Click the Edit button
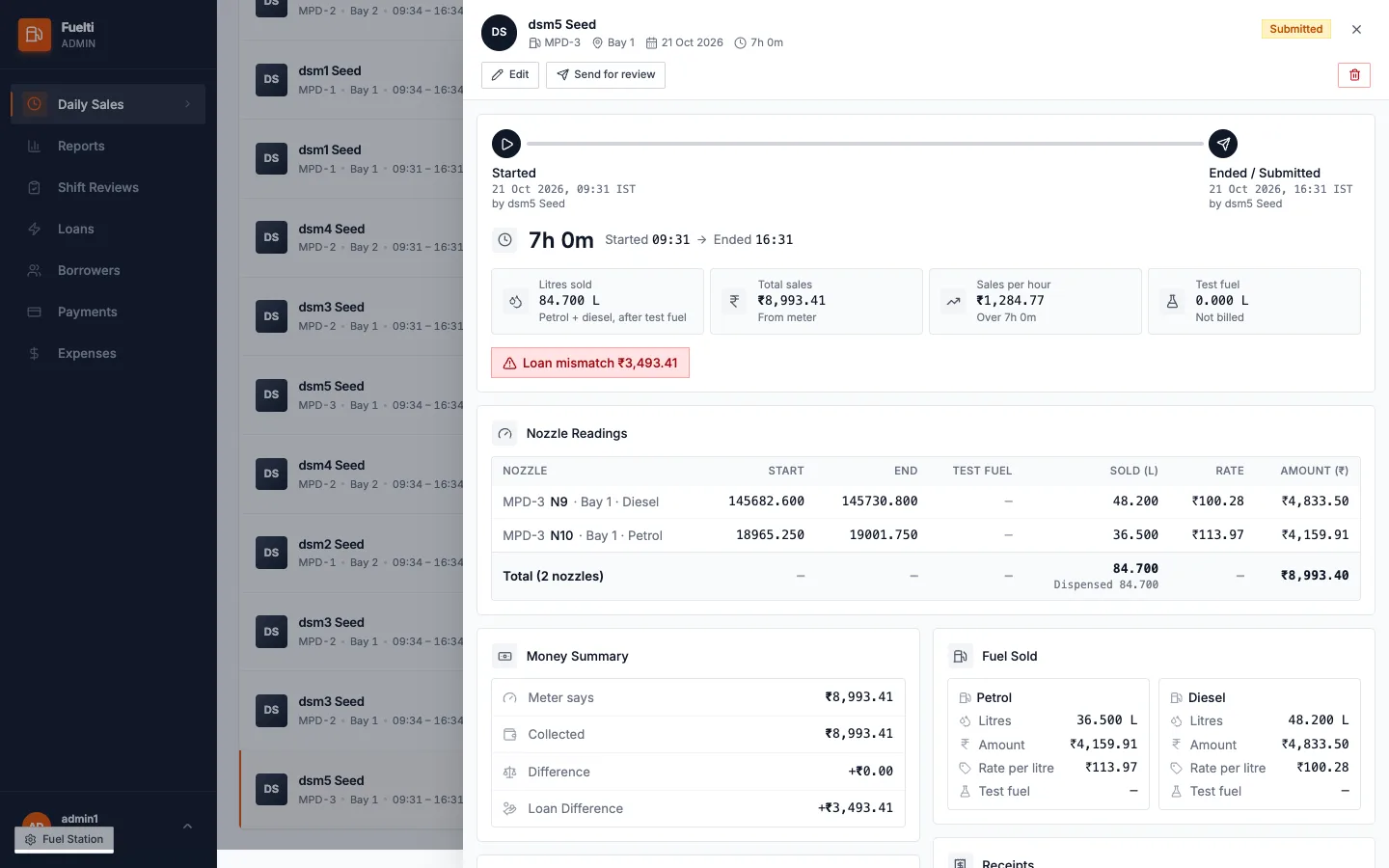 coord(510,75)
